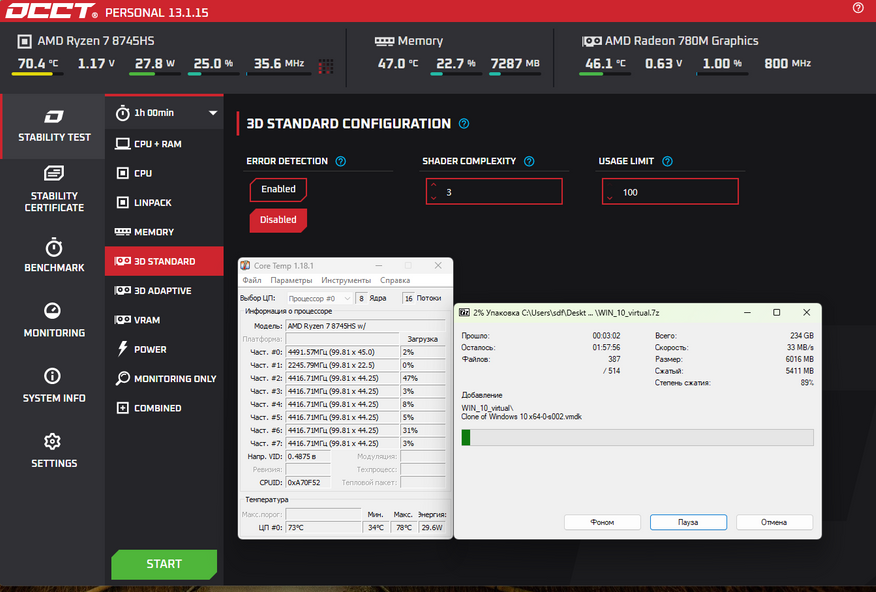Select the Stability Test sidebar section
876x592 pixels.
coord(53,126)
